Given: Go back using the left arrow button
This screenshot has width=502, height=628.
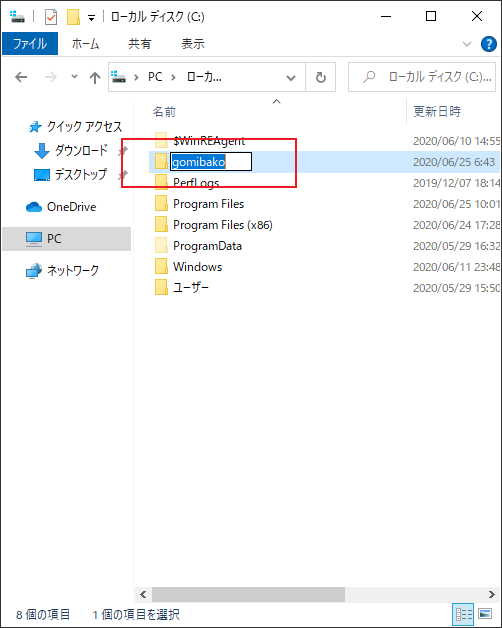Looking at the screenshot, I should click(21, 77).
